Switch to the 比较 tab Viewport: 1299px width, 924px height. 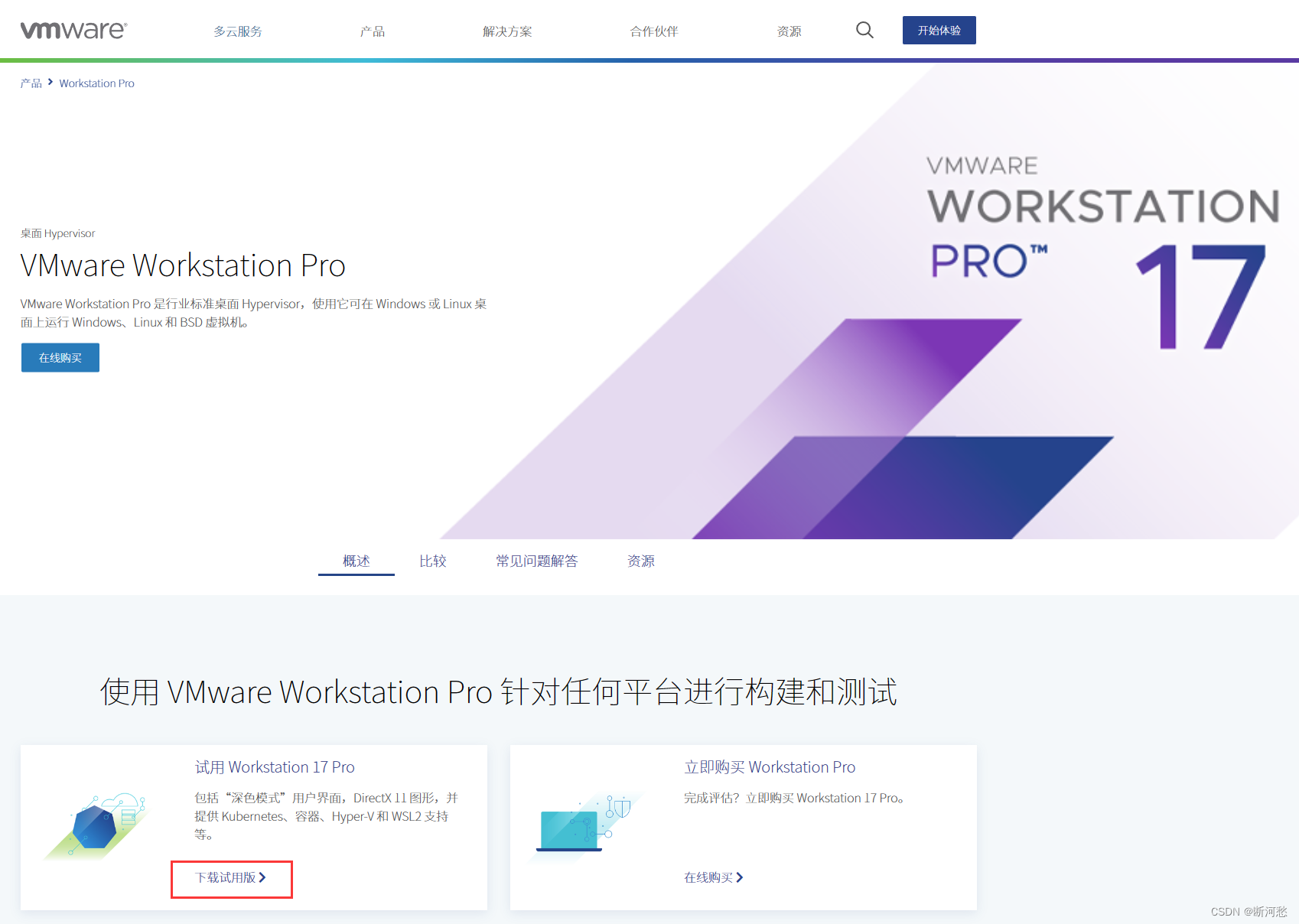pyautogui.click(x=432, y=561)
